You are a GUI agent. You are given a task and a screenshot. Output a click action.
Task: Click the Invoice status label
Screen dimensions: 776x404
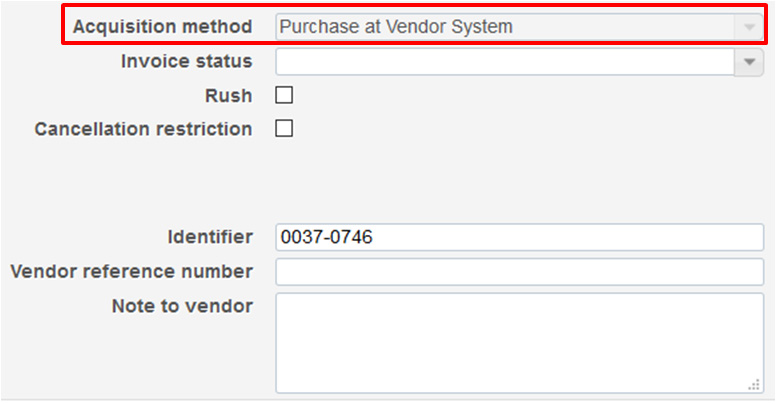click(x=187, y=61)
